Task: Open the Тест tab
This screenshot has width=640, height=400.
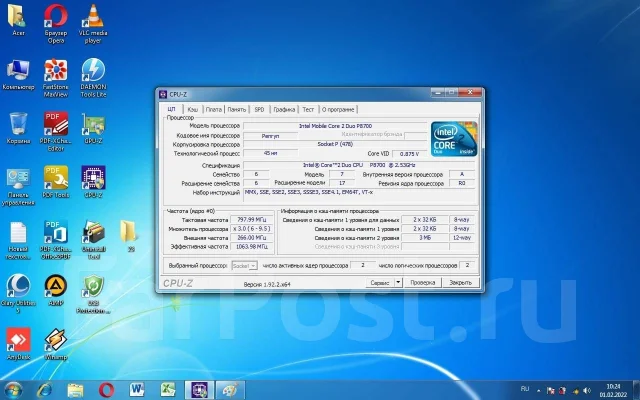Action: point(308,109)
